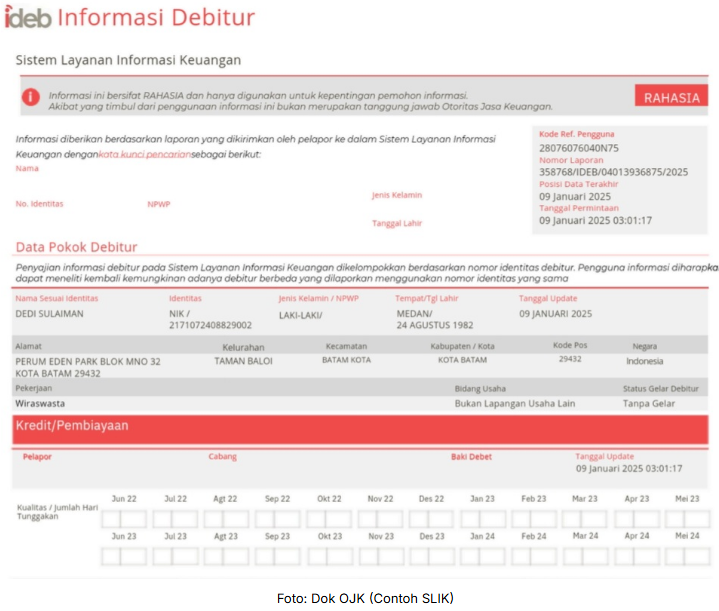719x611 pixels.
Task: Click the box under Jan 24
Action: (x=482, y=556)
